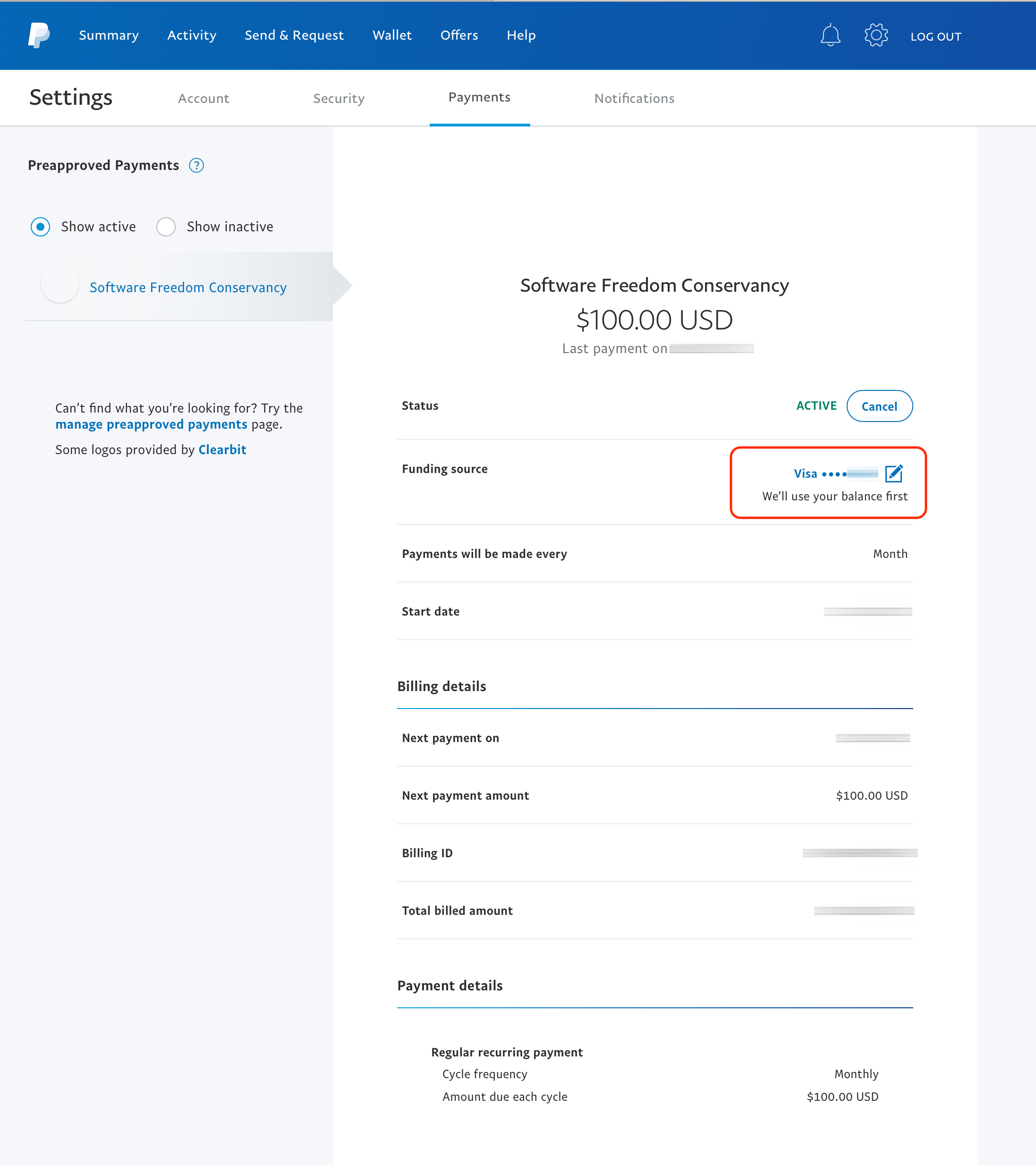Click the Total billed amount label
The height and width of the screenshot is (1165, 1036).
(457, 911)
